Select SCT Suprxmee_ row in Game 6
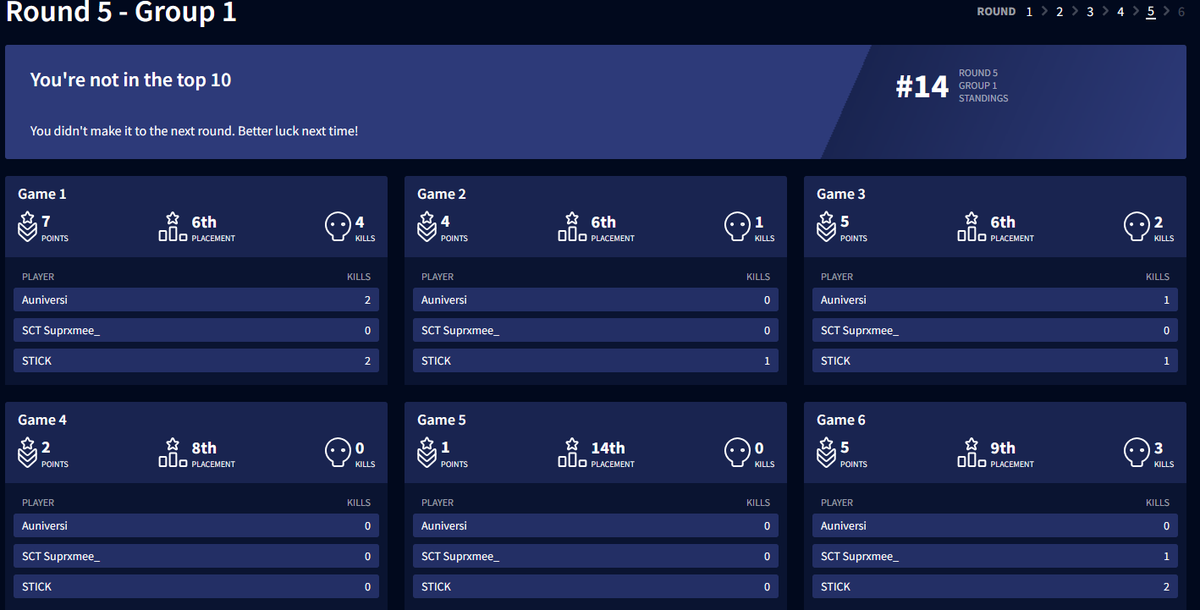 (995, 556)
